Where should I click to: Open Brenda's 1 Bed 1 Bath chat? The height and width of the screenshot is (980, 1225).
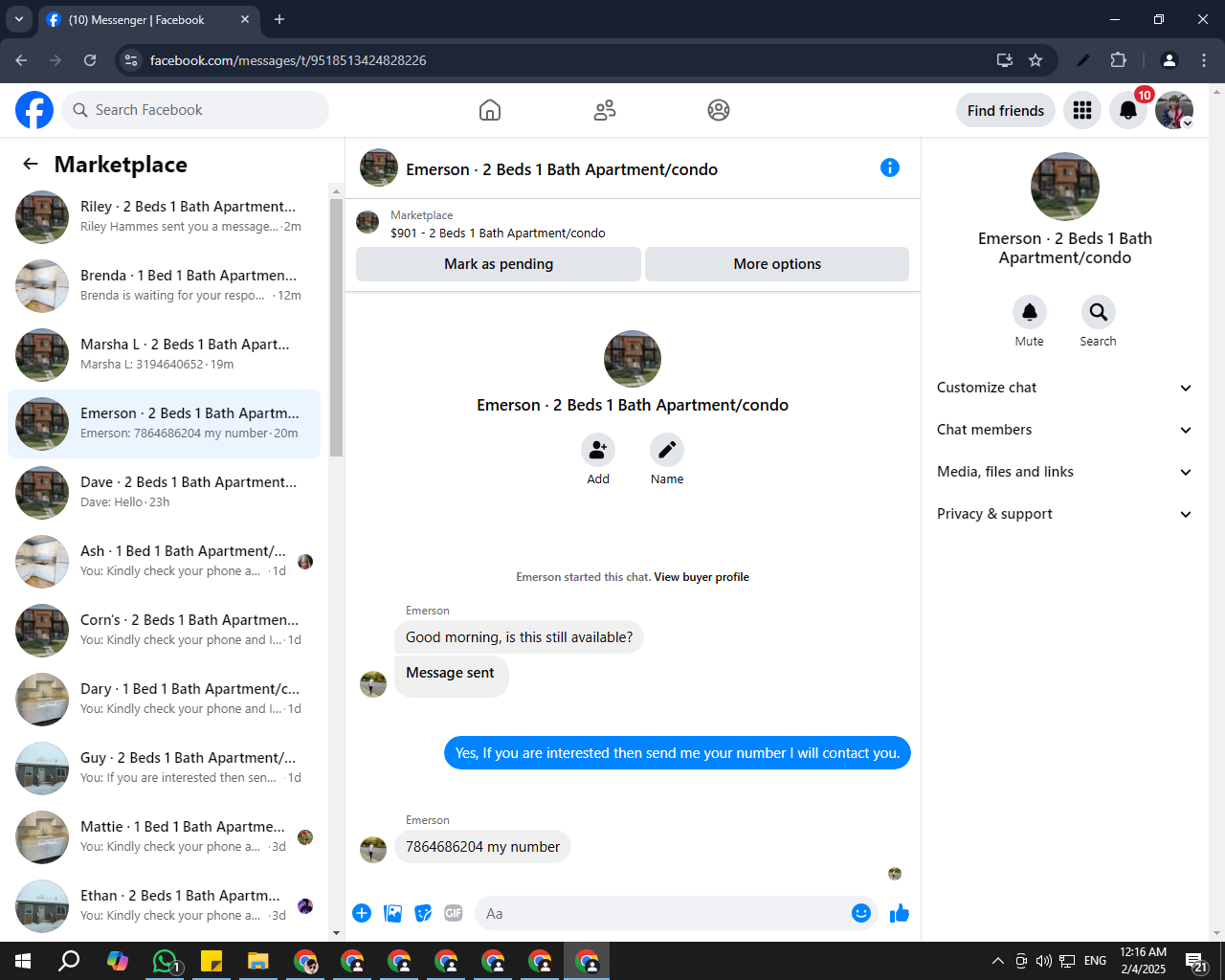pos(164,286)
